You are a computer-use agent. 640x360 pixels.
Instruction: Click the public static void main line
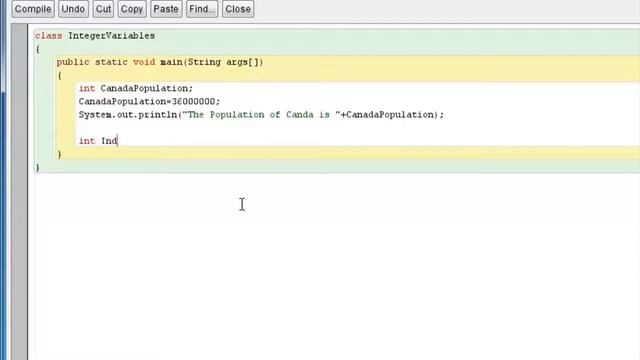point(160,62)
